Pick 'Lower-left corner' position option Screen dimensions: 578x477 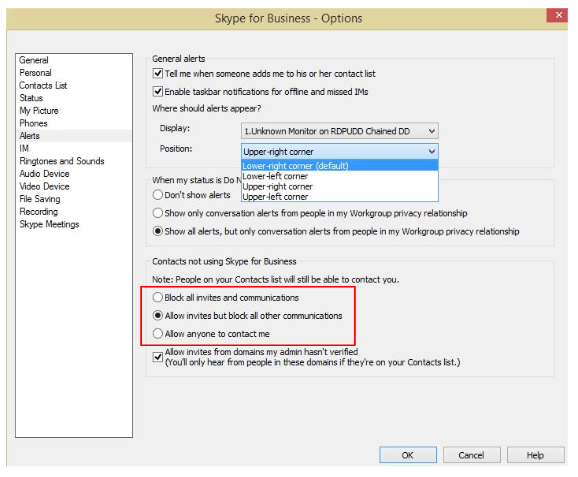[x=340, y=176]
